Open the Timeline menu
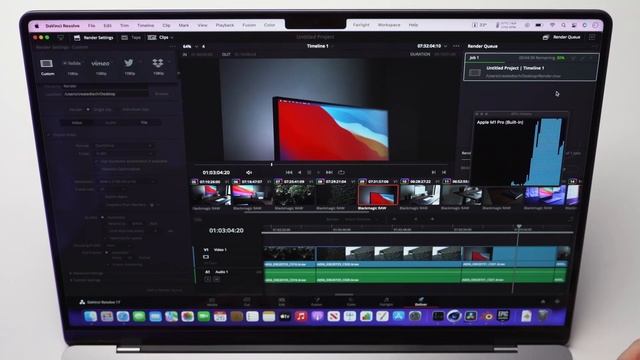The width and height of the screenshot is (640, 360). pyautogui.click(x=145, y=25)
